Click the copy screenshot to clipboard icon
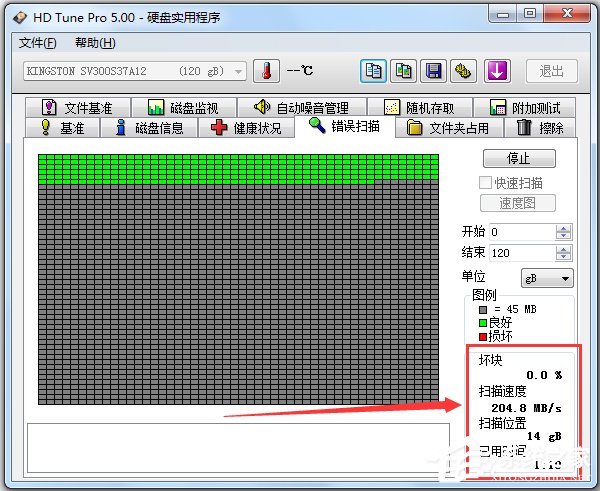This screenshot has width=600, height=491. (x=404, y=71)
